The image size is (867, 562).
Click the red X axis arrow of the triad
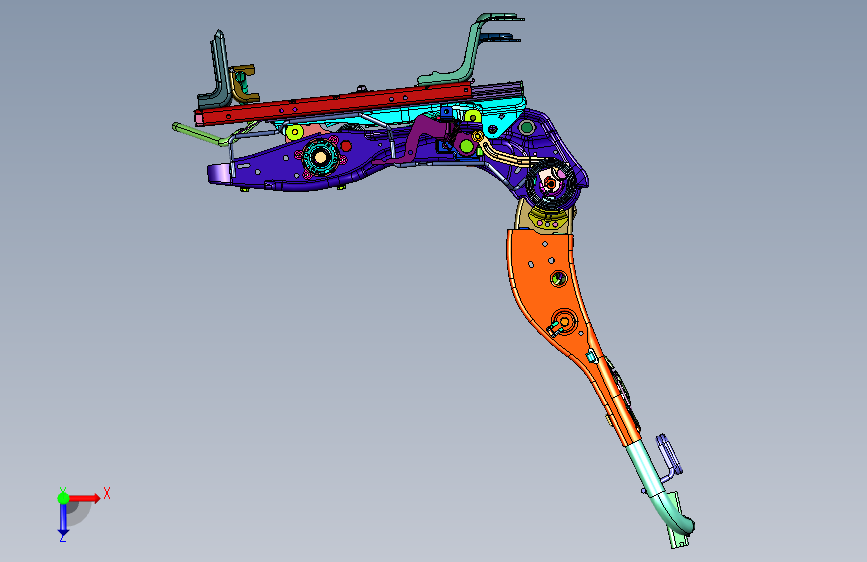tap(84, 498)
